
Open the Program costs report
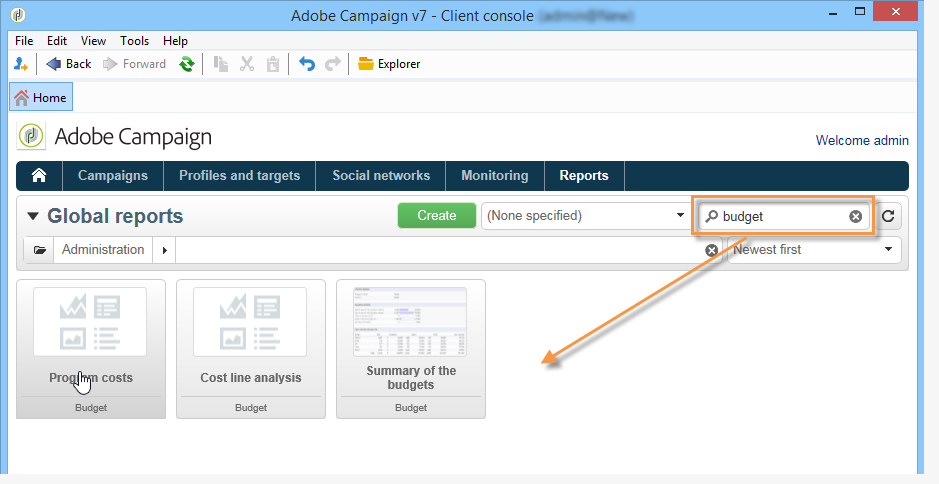[x=91, y=349]
